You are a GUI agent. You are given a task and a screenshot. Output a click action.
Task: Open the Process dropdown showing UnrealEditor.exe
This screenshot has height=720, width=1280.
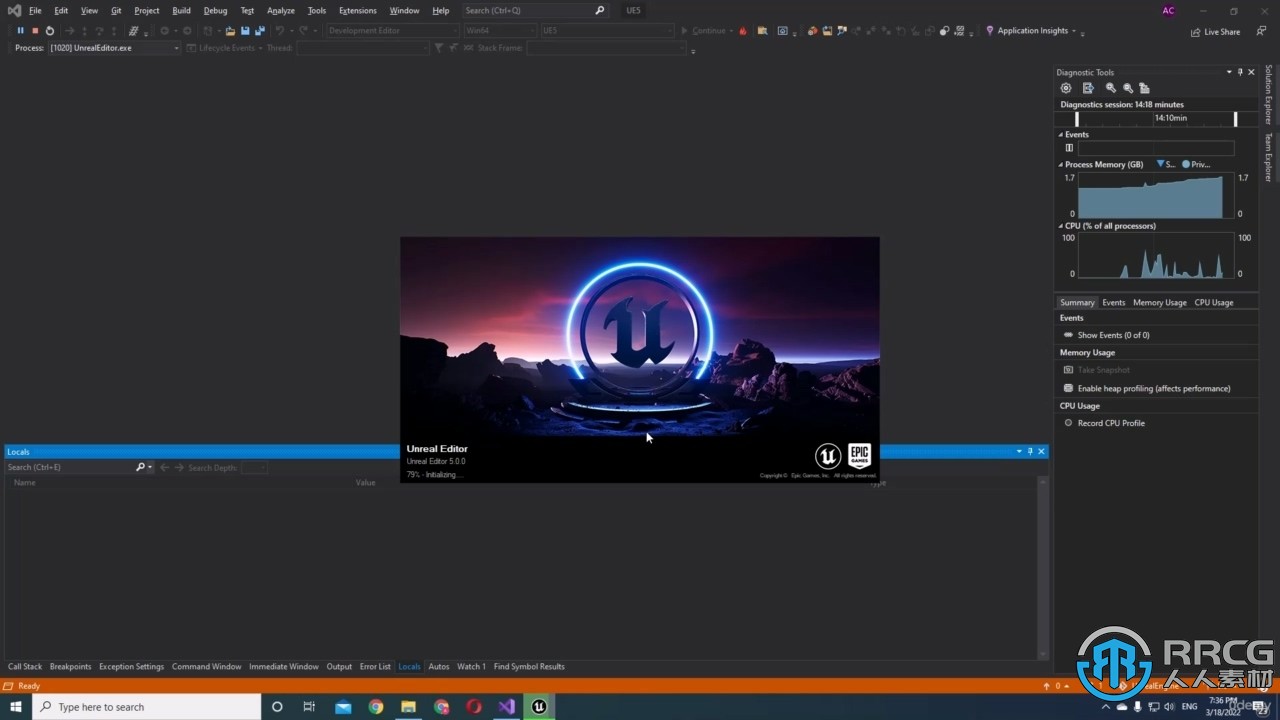pos(114,48)
